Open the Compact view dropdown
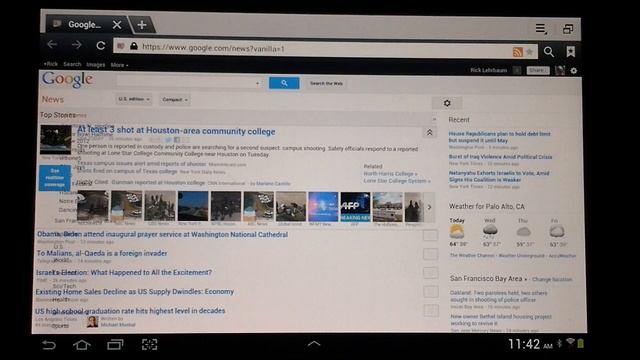 [175, 100]
